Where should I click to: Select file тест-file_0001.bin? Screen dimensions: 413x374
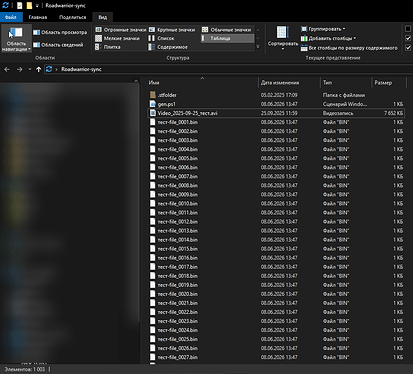pyautogui.click(x=178, y=122)
